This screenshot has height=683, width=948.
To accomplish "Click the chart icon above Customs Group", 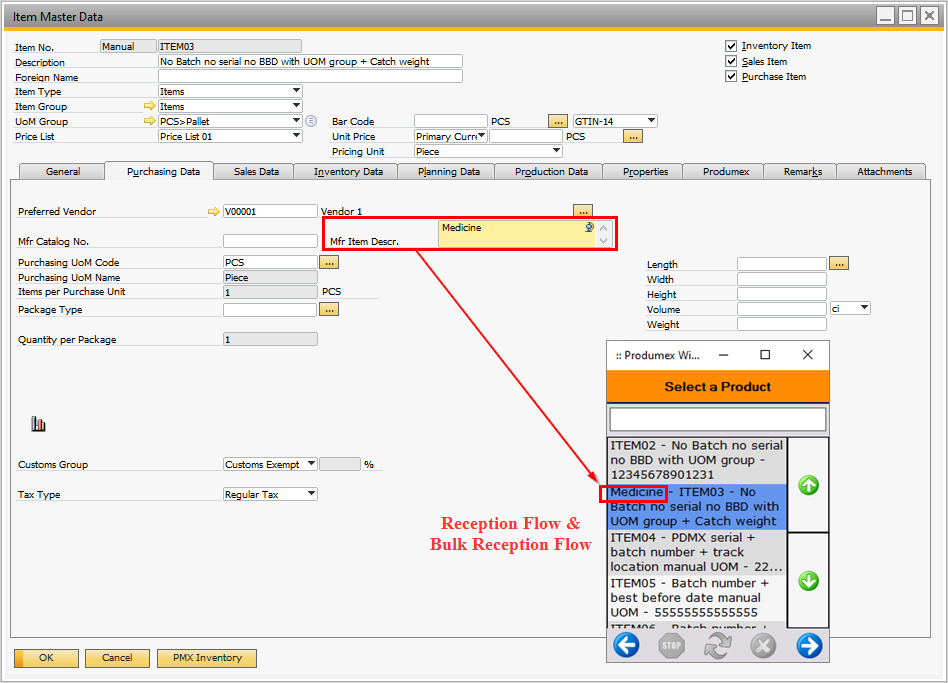I will click(39, 424).
